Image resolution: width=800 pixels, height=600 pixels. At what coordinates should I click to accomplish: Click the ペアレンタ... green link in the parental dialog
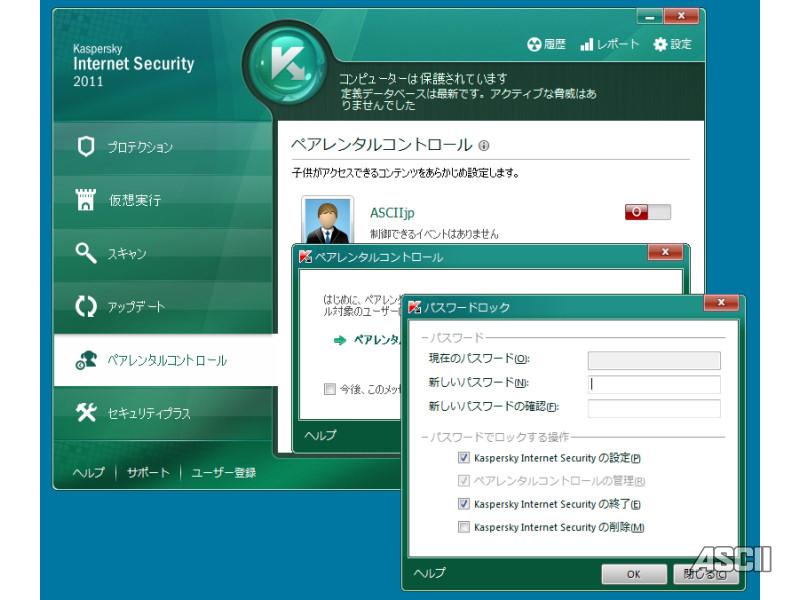tap(377, 340)
